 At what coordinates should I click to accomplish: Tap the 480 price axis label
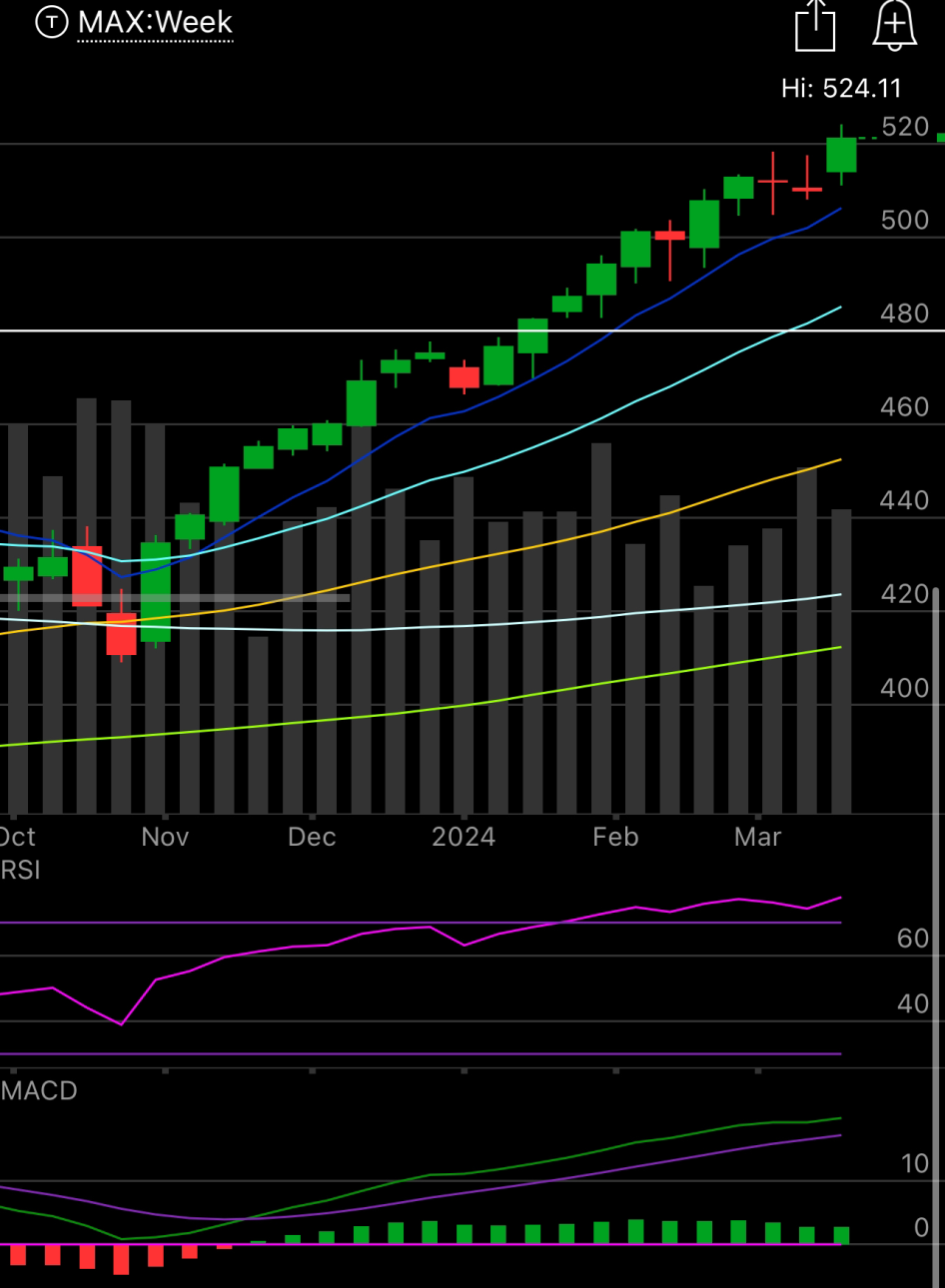(x=905, y=314)
